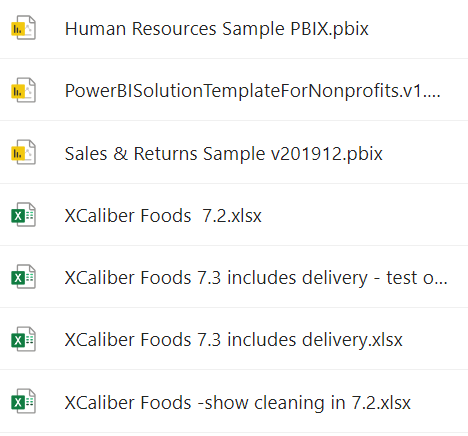
Task: Open 'XCaliber Foods 7.3 includes delivery - test o...'
Action: [256, 278]
